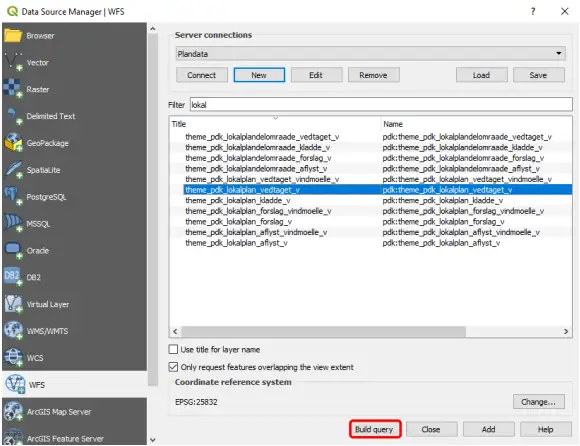
Task: Open the GeoPackage source icon
Action: tap(13, 143)
